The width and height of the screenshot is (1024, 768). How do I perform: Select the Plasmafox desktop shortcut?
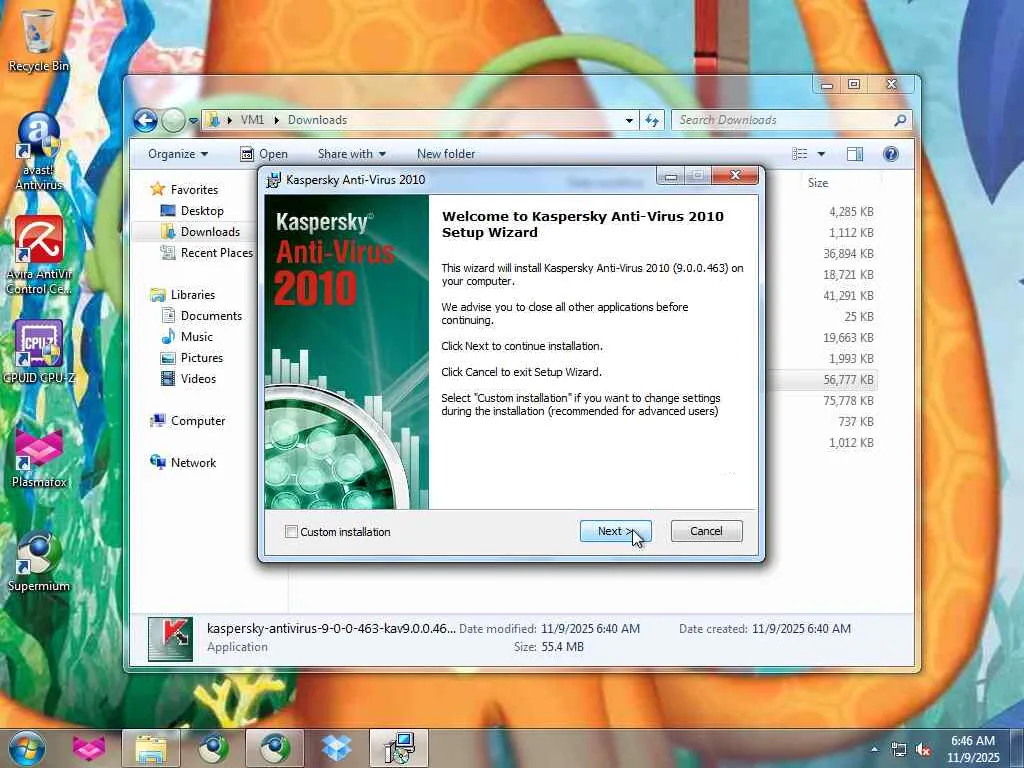[x=39, y=457]
